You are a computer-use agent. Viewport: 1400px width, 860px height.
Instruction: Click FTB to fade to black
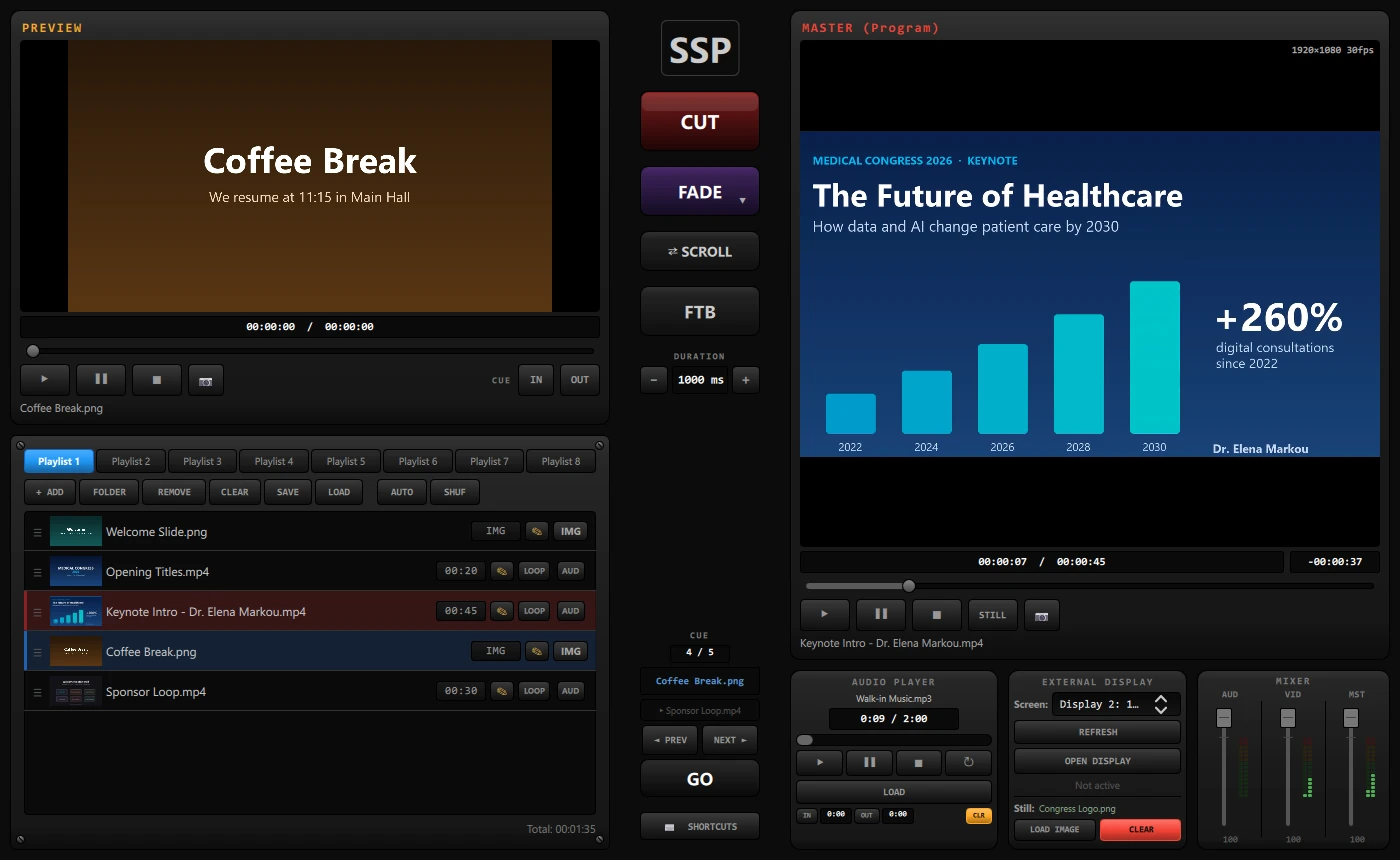click(x=700, y=312)
